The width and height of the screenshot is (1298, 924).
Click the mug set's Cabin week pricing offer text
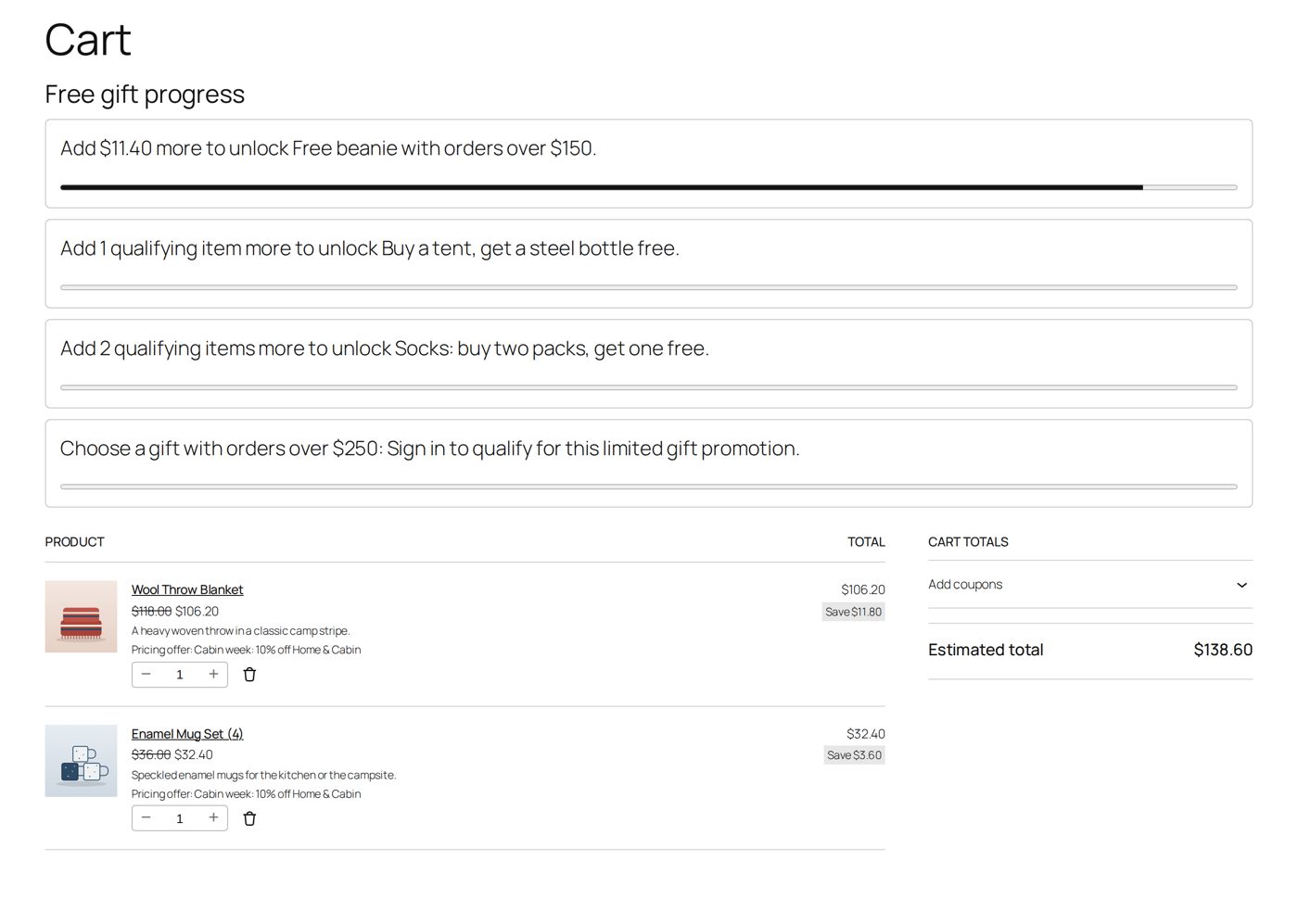click(x=247, y=794)
